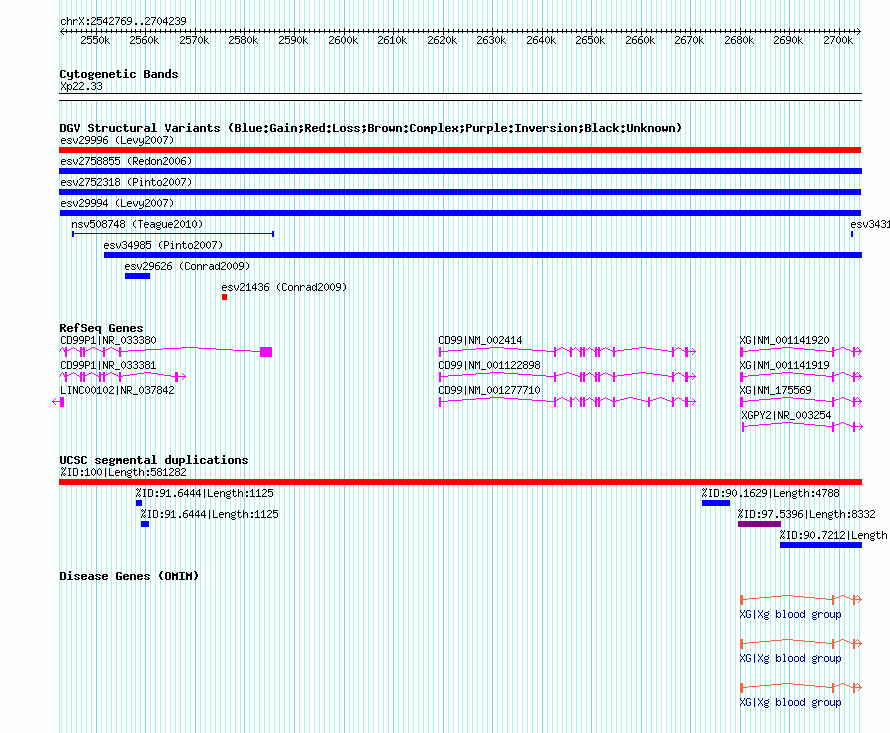
Task: Select the esv34985 (Pinto2007) label
Action: coord(163,245)
